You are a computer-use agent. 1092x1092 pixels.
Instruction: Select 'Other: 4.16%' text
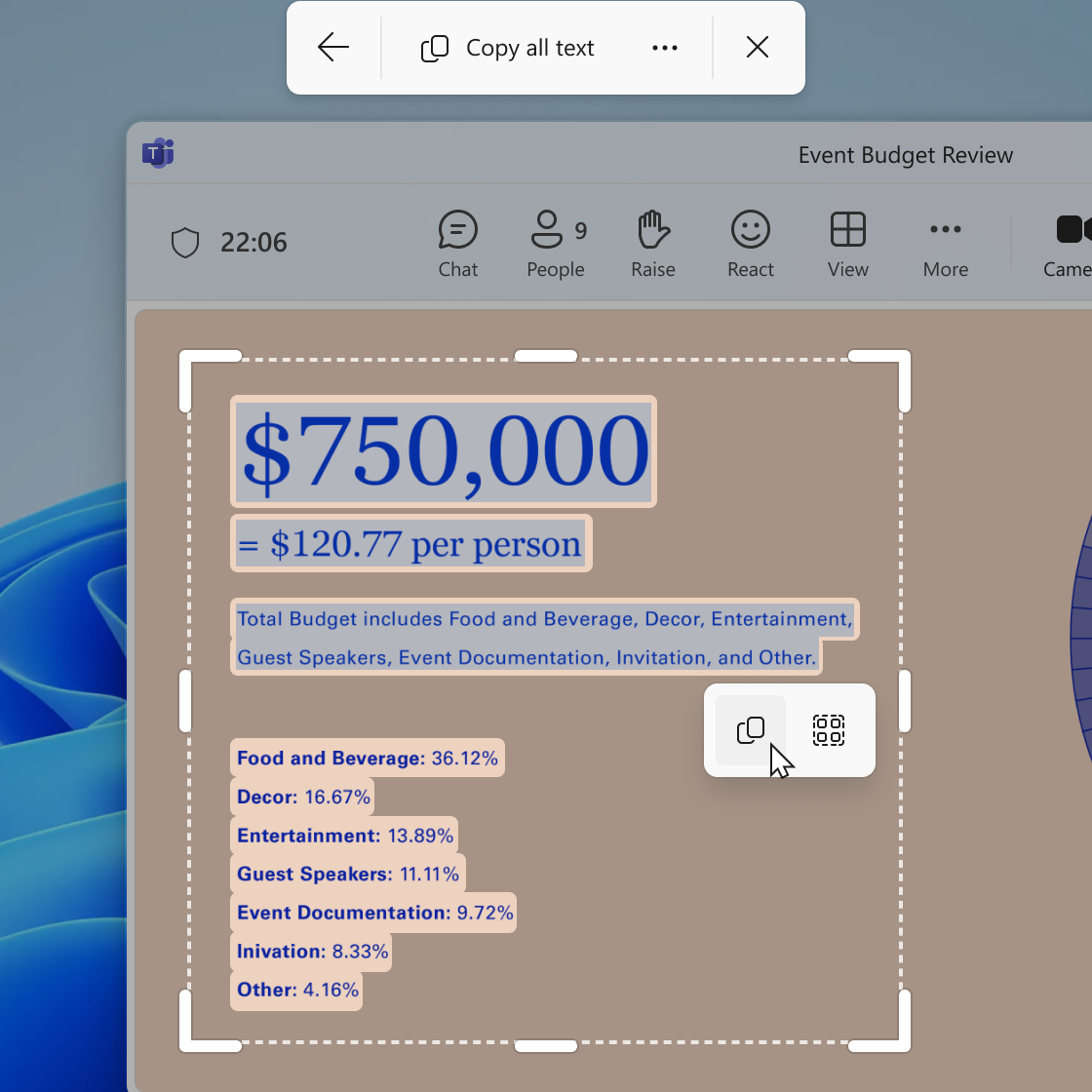[296, 990]
